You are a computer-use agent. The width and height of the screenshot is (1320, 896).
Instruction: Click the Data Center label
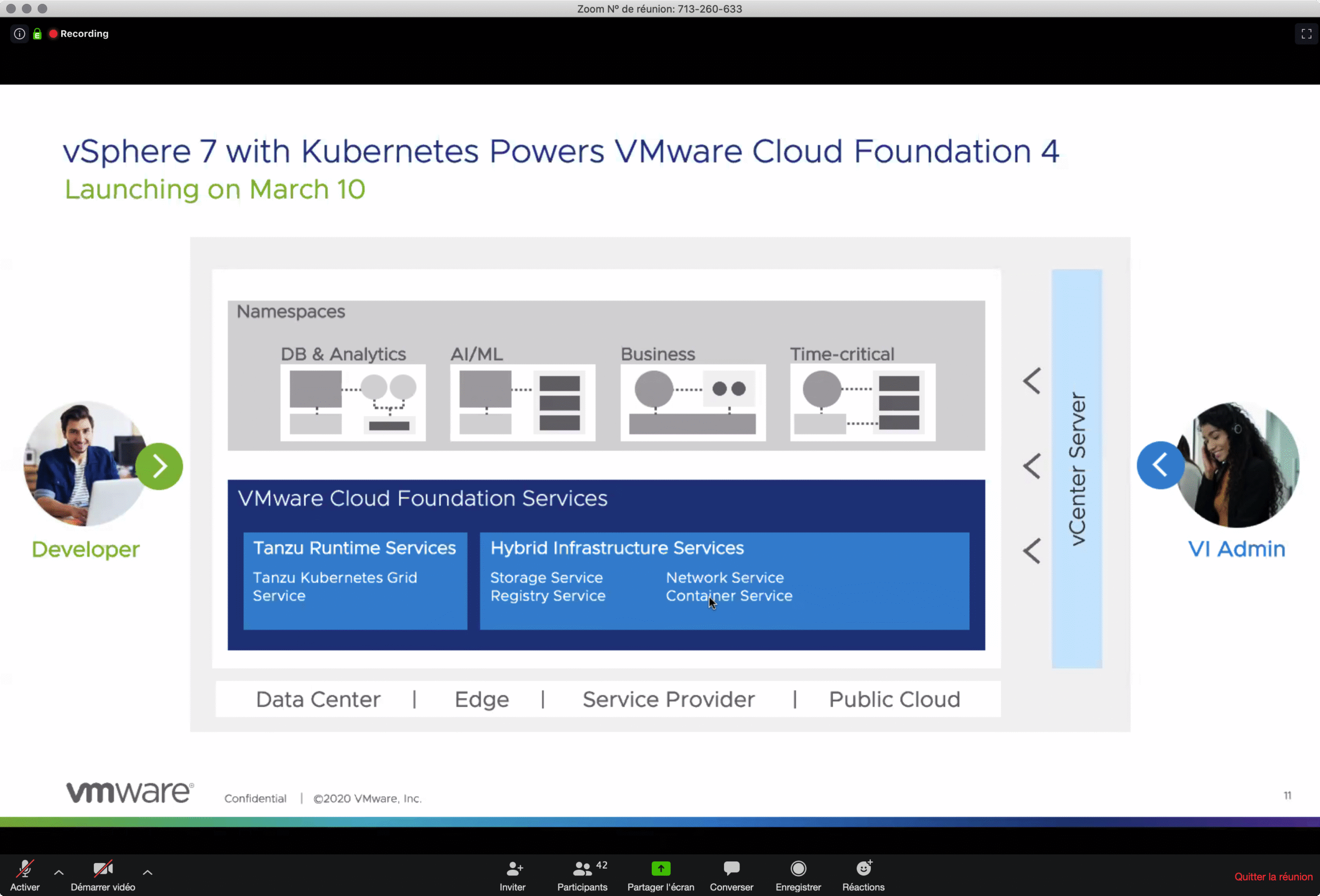click(x=318, y=700)
